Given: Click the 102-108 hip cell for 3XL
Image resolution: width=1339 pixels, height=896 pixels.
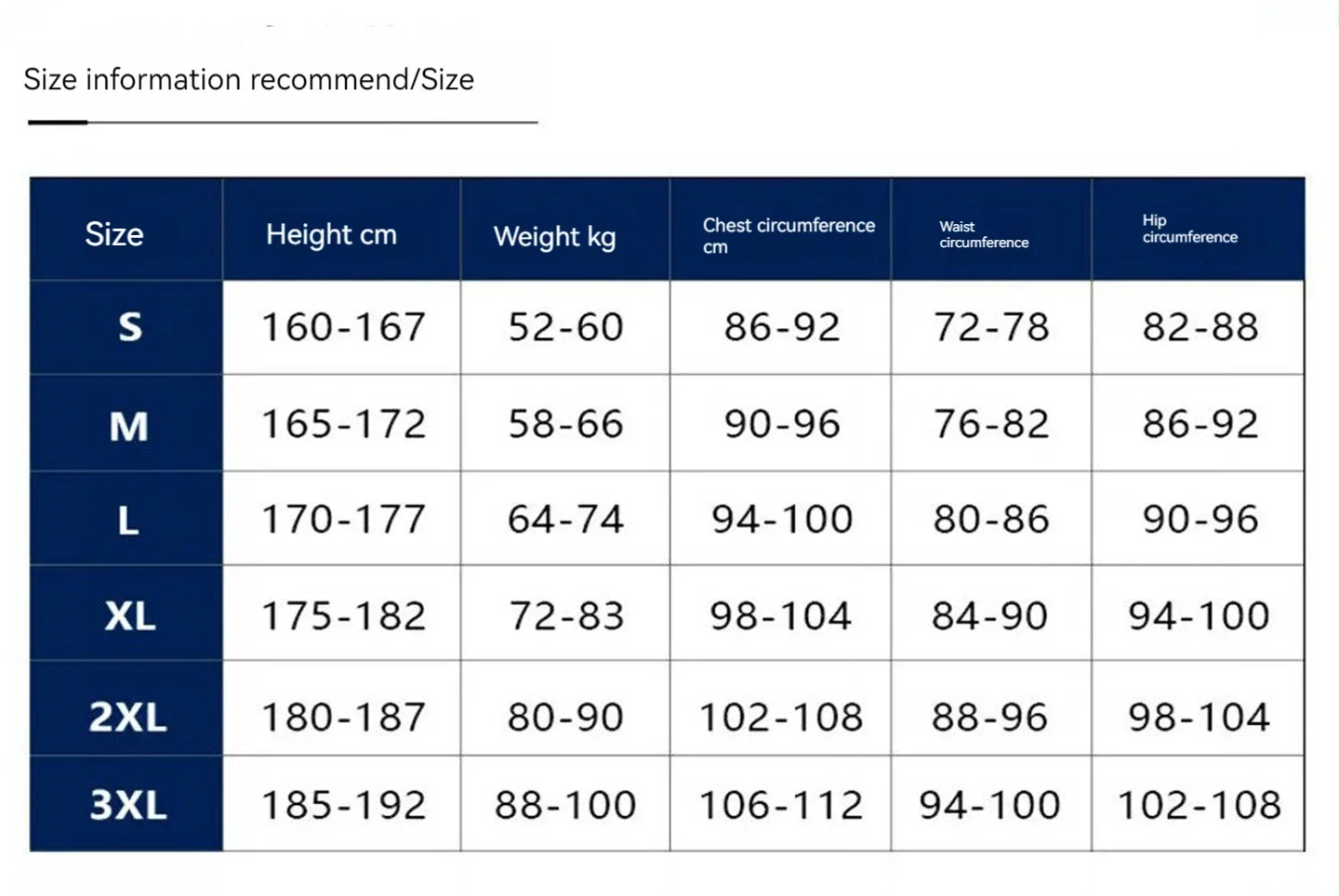Looking at the screenshot, I should coord(1198,803).
